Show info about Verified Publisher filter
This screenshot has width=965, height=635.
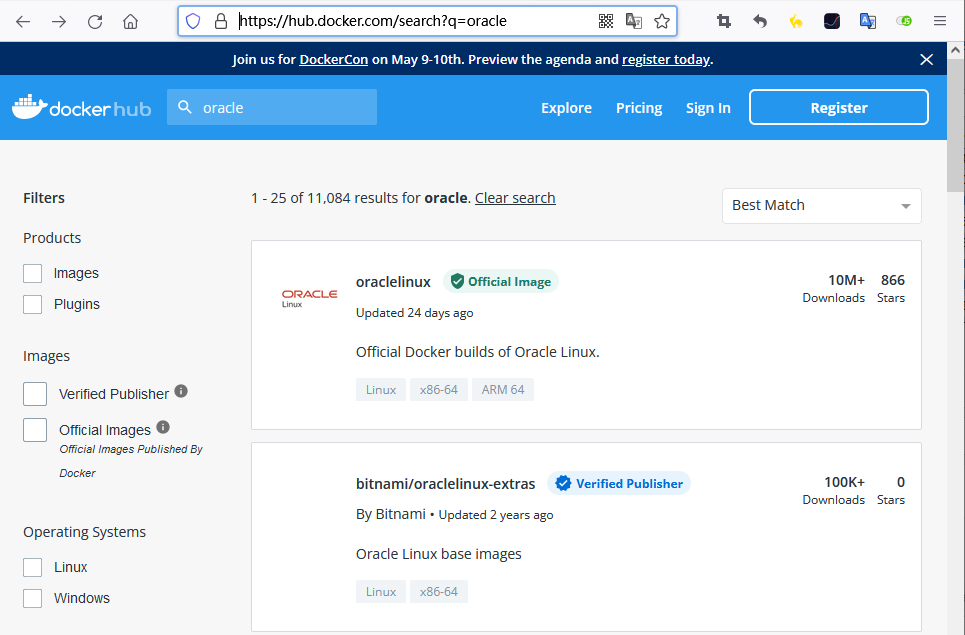(181, 391)
